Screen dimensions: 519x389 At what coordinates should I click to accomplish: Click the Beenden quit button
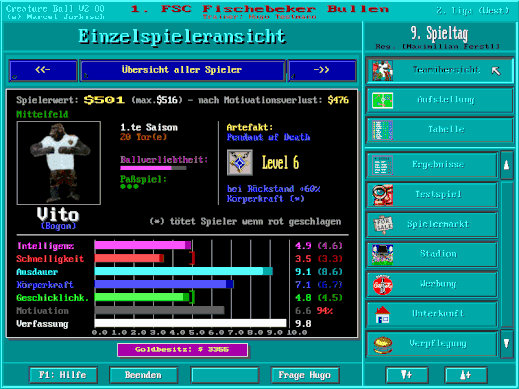click(x=144, y=375)
